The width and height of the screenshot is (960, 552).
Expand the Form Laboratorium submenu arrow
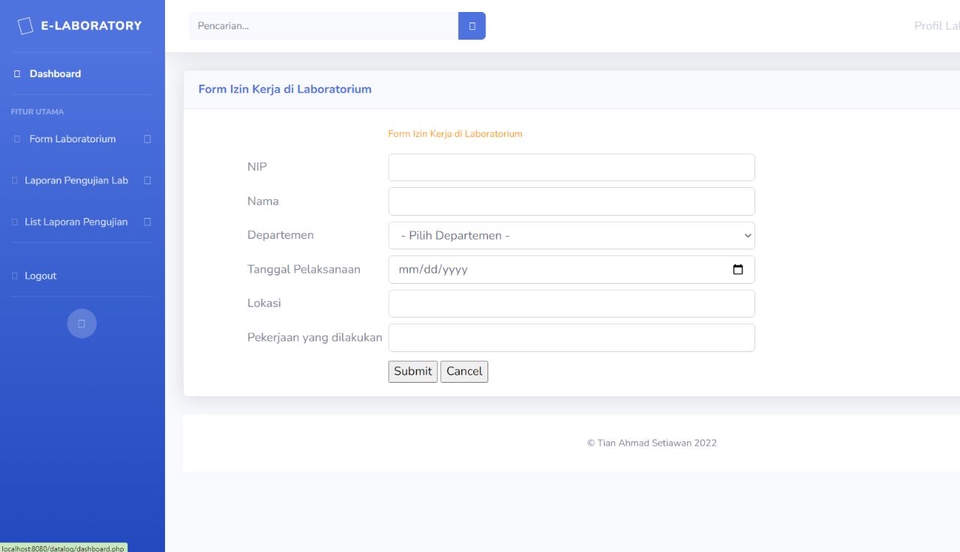tap(147, 139)
